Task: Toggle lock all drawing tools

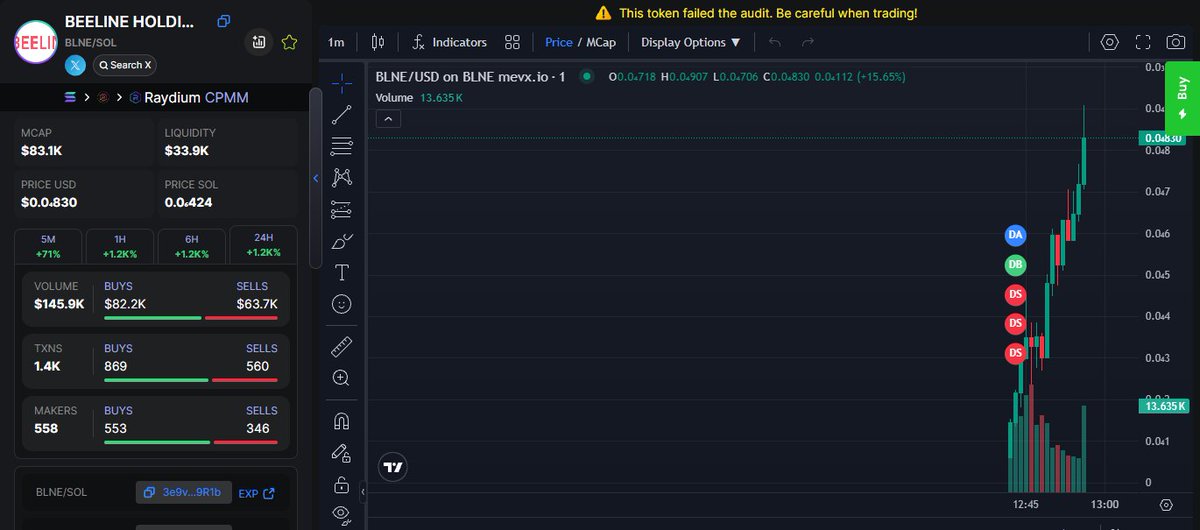Action: (x=341, y=485)
